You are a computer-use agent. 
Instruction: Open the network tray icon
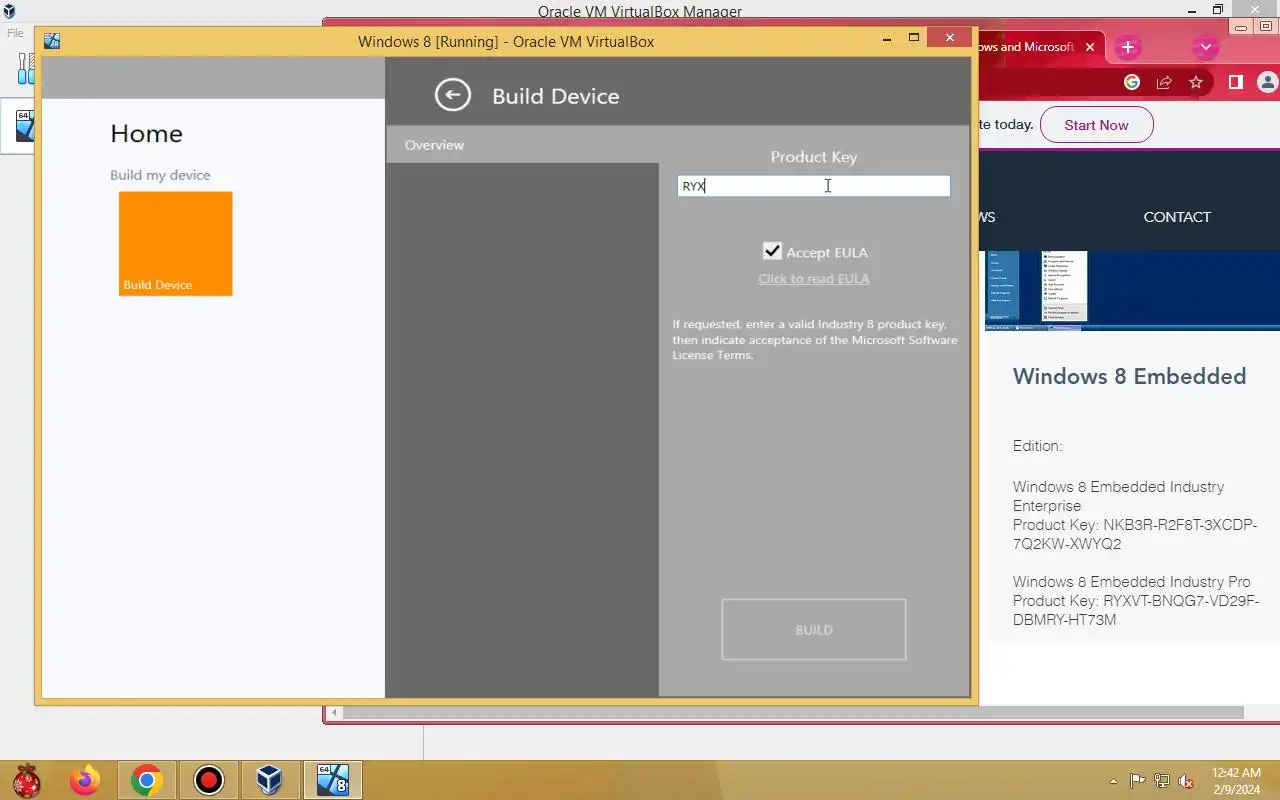click(x=1162, y=781)
